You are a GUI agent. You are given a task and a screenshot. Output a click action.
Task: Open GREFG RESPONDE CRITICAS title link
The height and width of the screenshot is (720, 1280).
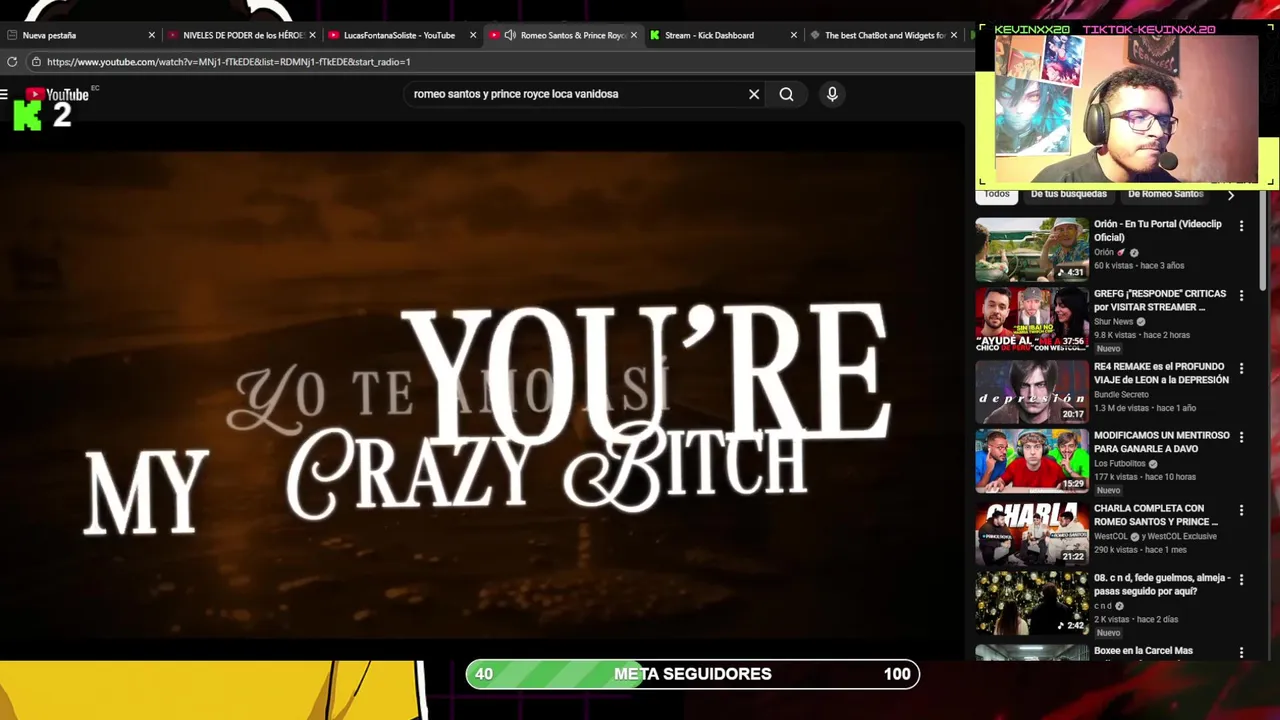click(x=1160, y=300)
